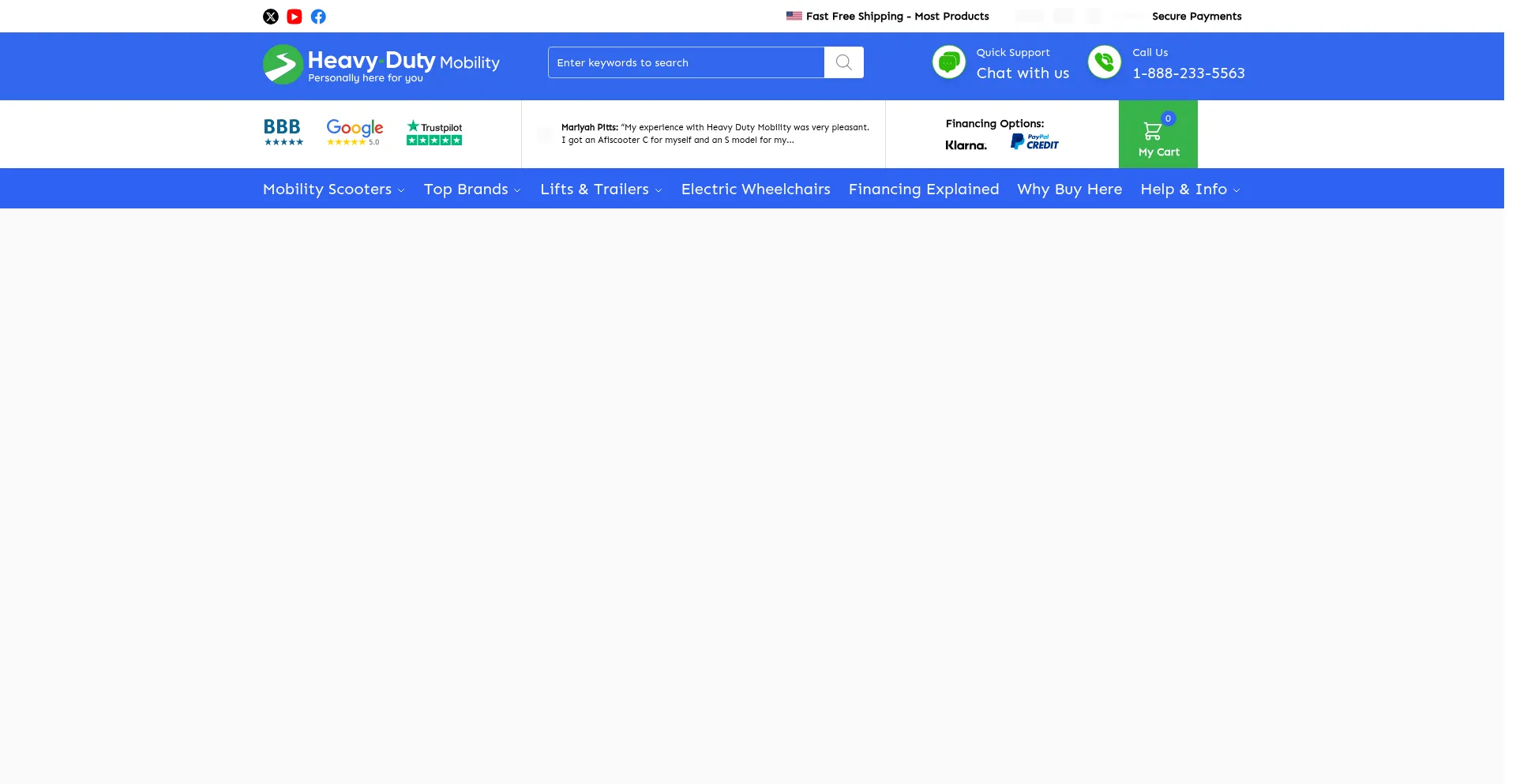Call the 1-888-233-5563 phone link
The image size is (1516, 784).
coord(1188,73)
